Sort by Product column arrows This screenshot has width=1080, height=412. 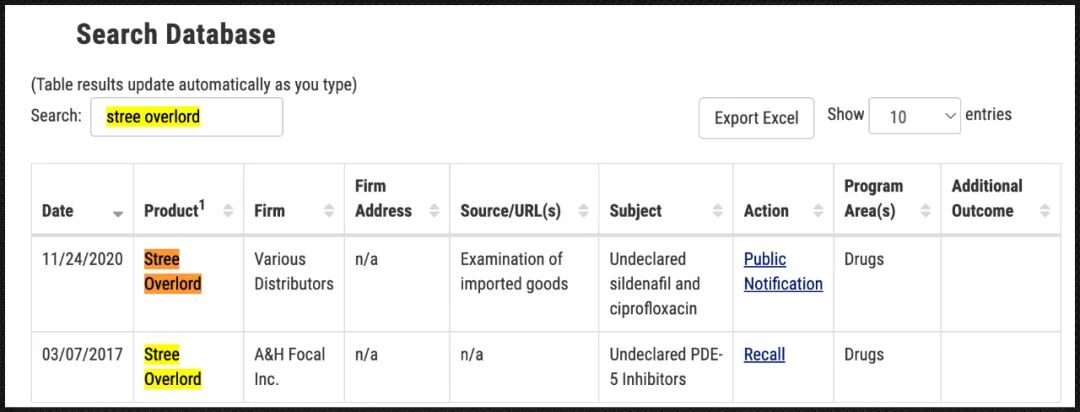(229, 211)
